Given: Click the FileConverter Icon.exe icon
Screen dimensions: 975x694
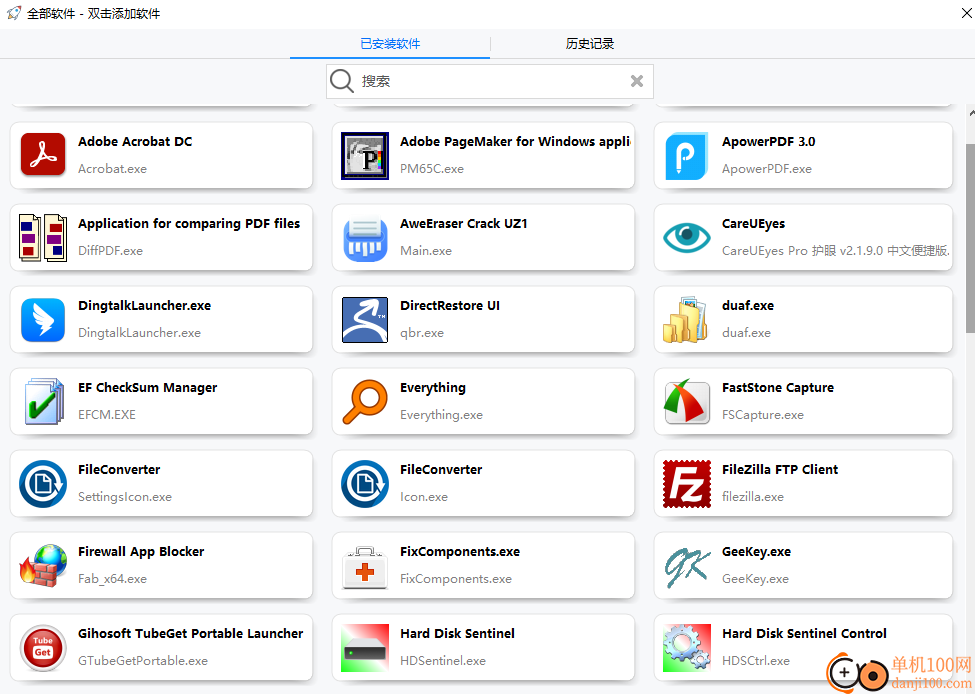Looking at the screenshot, I should click(365, 484).
